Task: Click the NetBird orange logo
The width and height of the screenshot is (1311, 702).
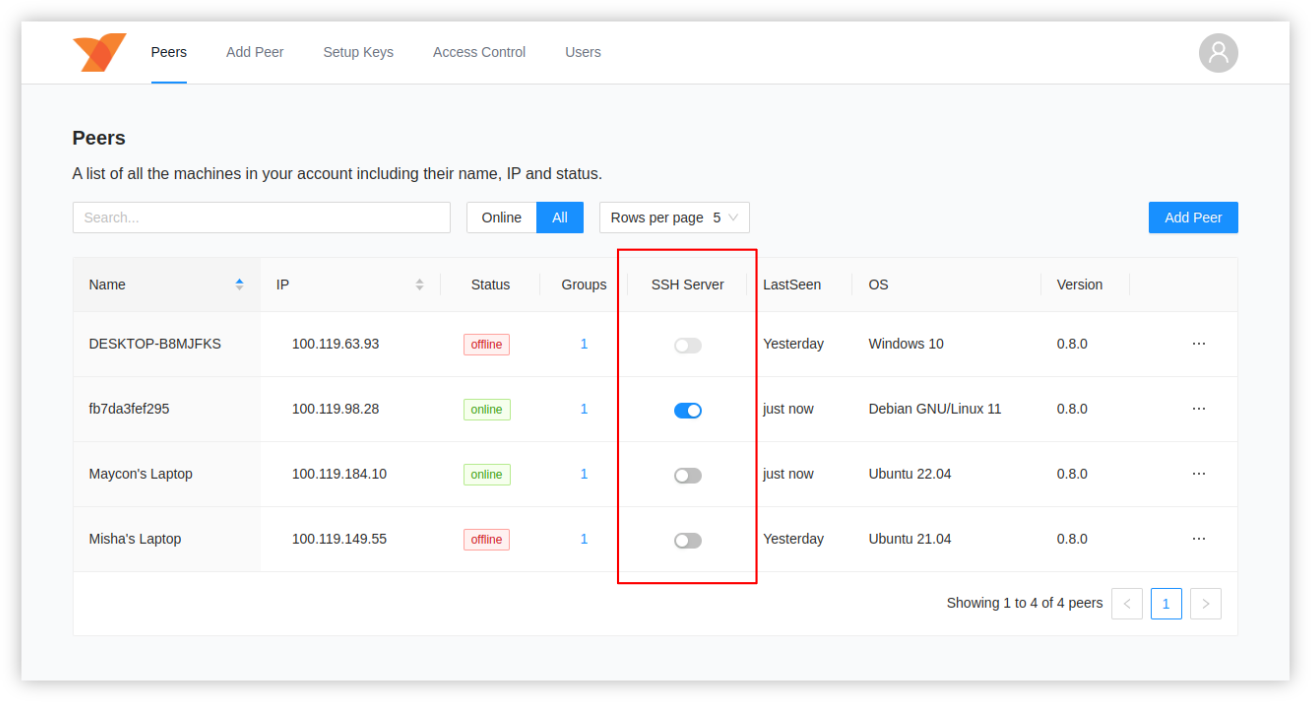Action: coord(99,52)
